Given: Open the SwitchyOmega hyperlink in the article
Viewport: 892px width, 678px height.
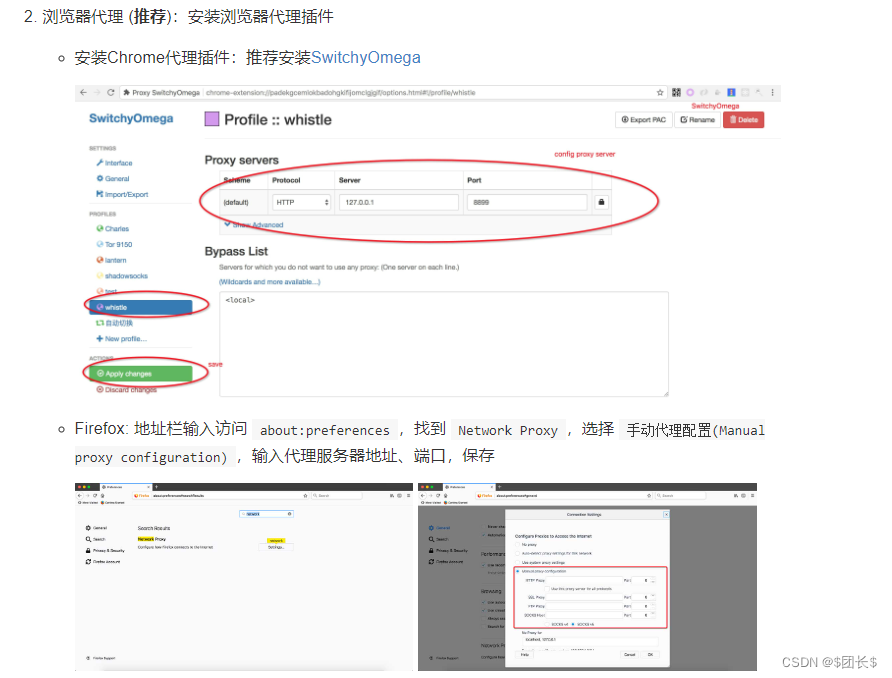Looking at the screenshot, I should pos(366,57).
